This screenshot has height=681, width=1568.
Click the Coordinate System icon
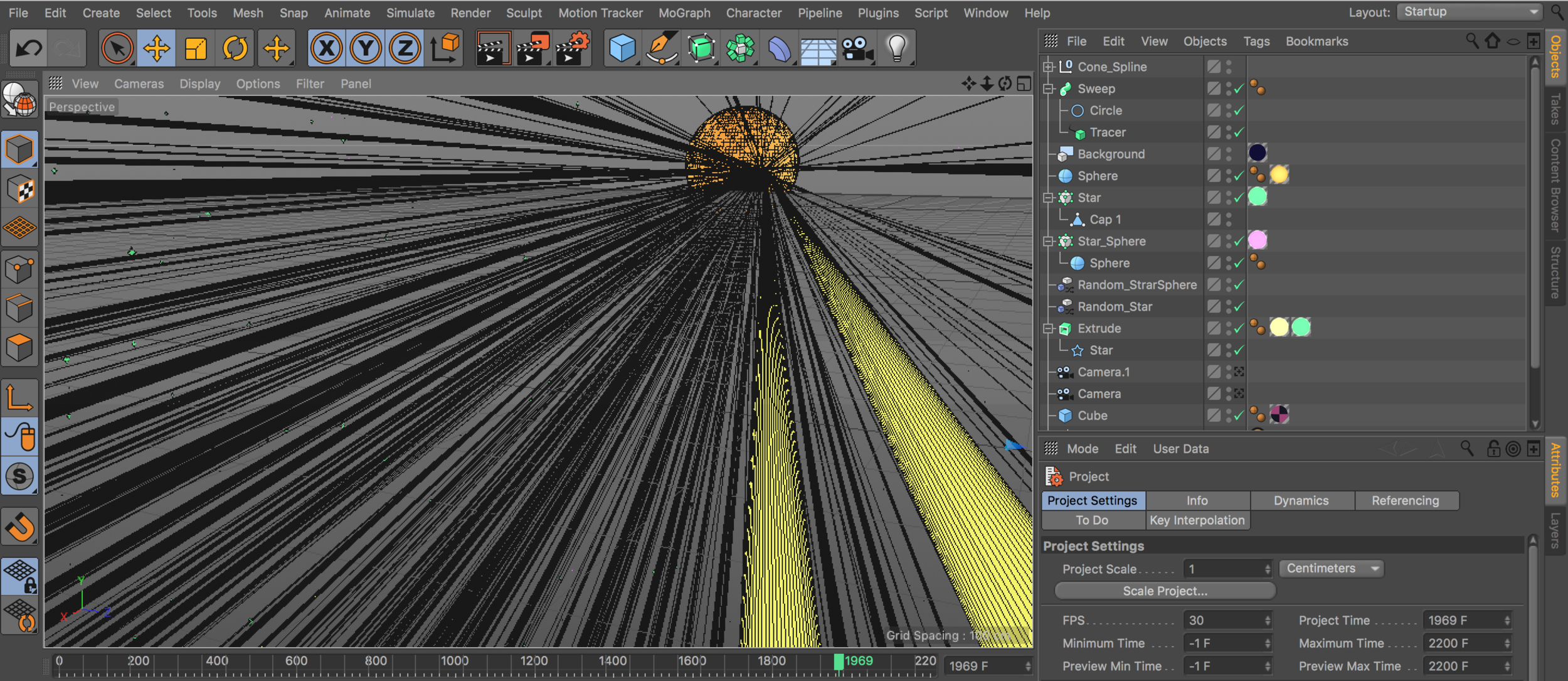445,48
